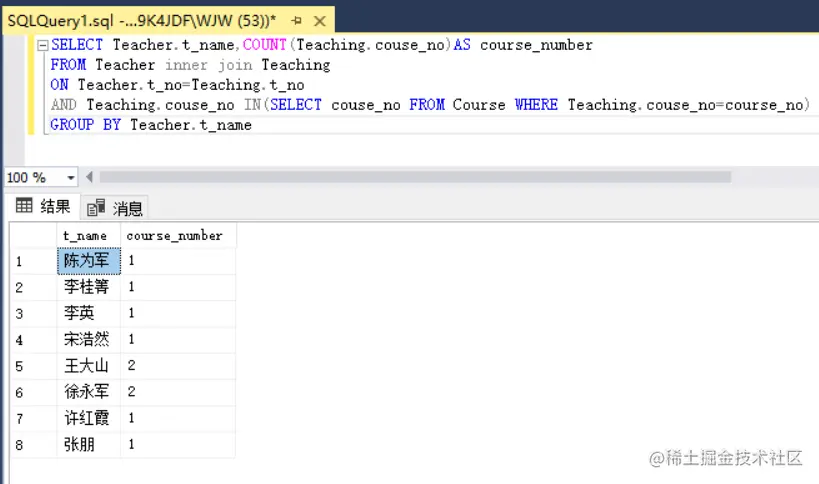Click 'inner join' text in the query
819x484 pixels.
coord(209,65)
